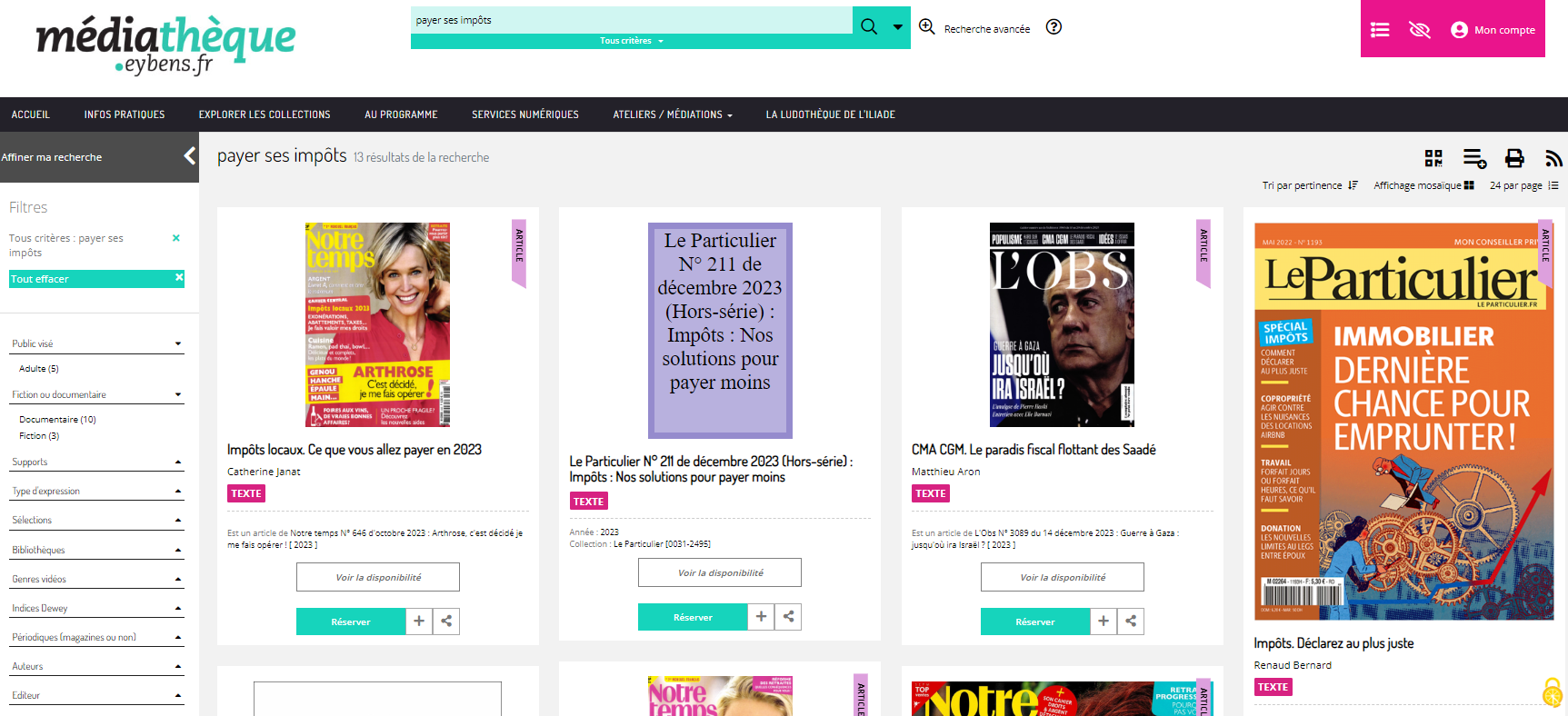The height and width of the screenshot is (716, 1568).
Task: Click 'Réserver' for Le Particulier N° 211
Action: (693, 617)
